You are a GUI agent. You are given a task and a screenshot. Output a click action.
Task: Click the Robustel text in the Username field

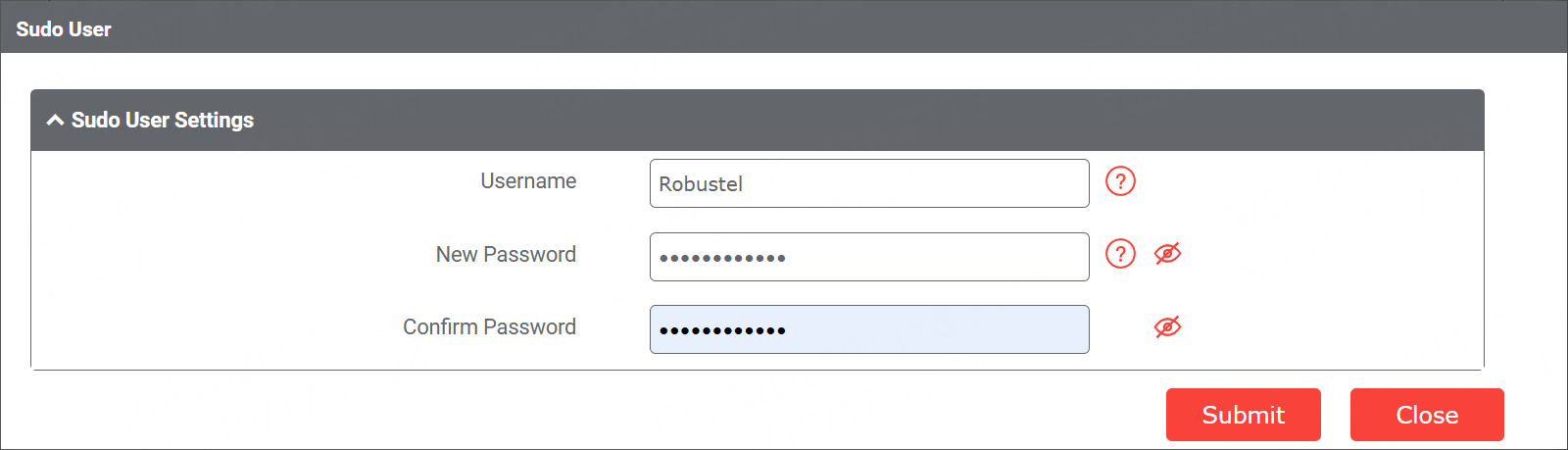pyautogui.click(x=701, y=184)
